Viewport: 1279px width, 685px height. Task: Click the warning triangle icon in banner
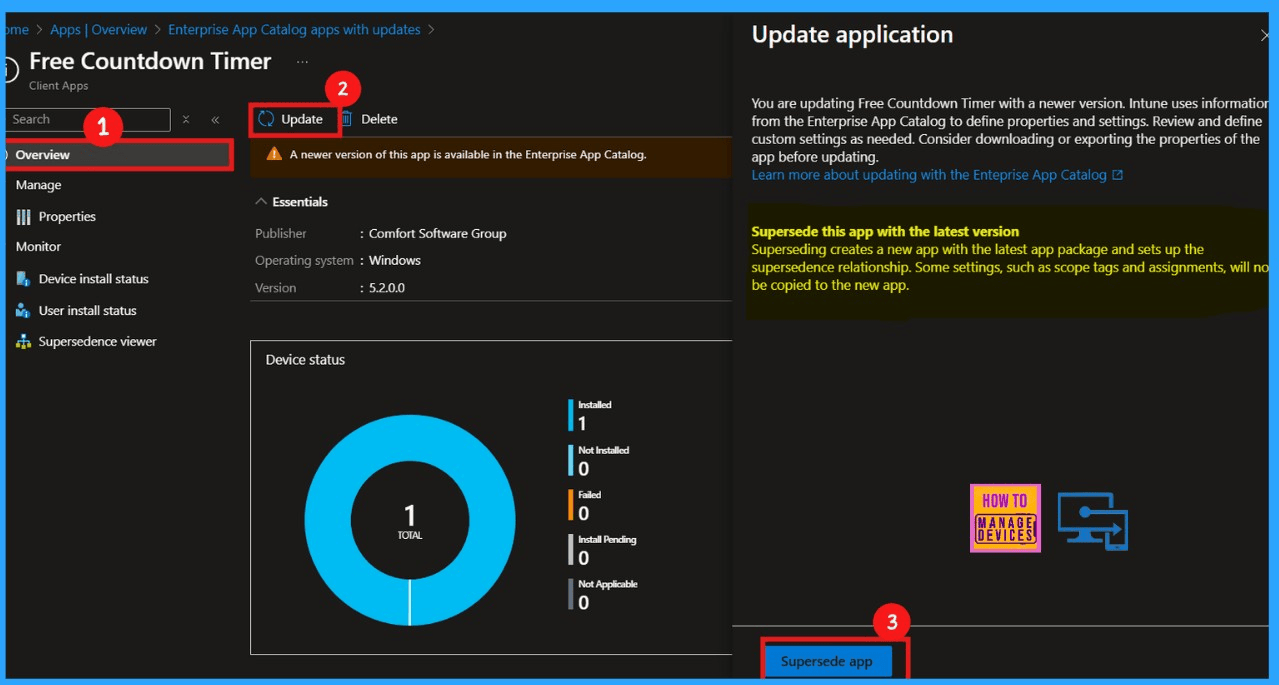click(x=274, y=155)
